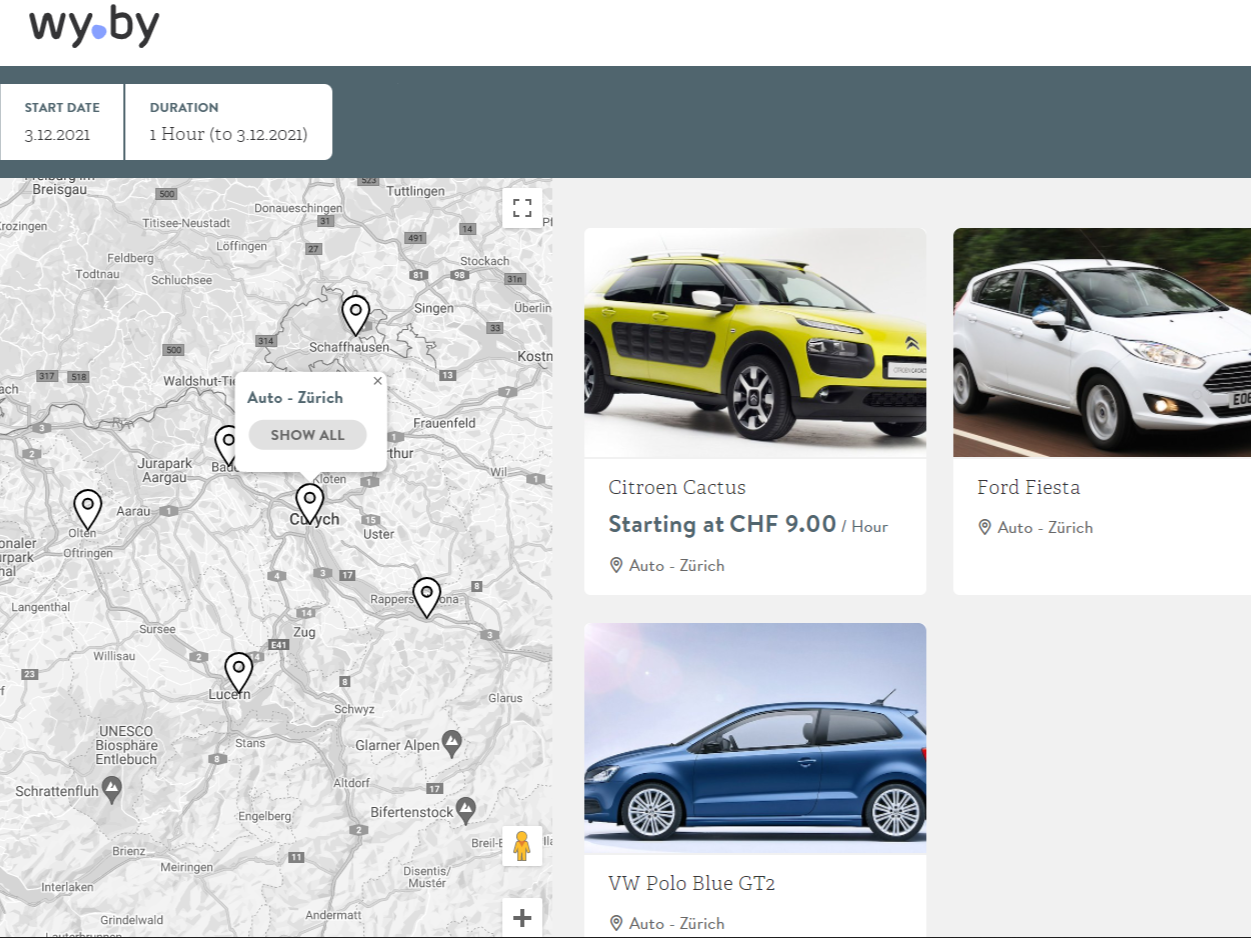Click Glarner Alpen mountain marker
The image size is (1251, 938).
coord(452,742)
